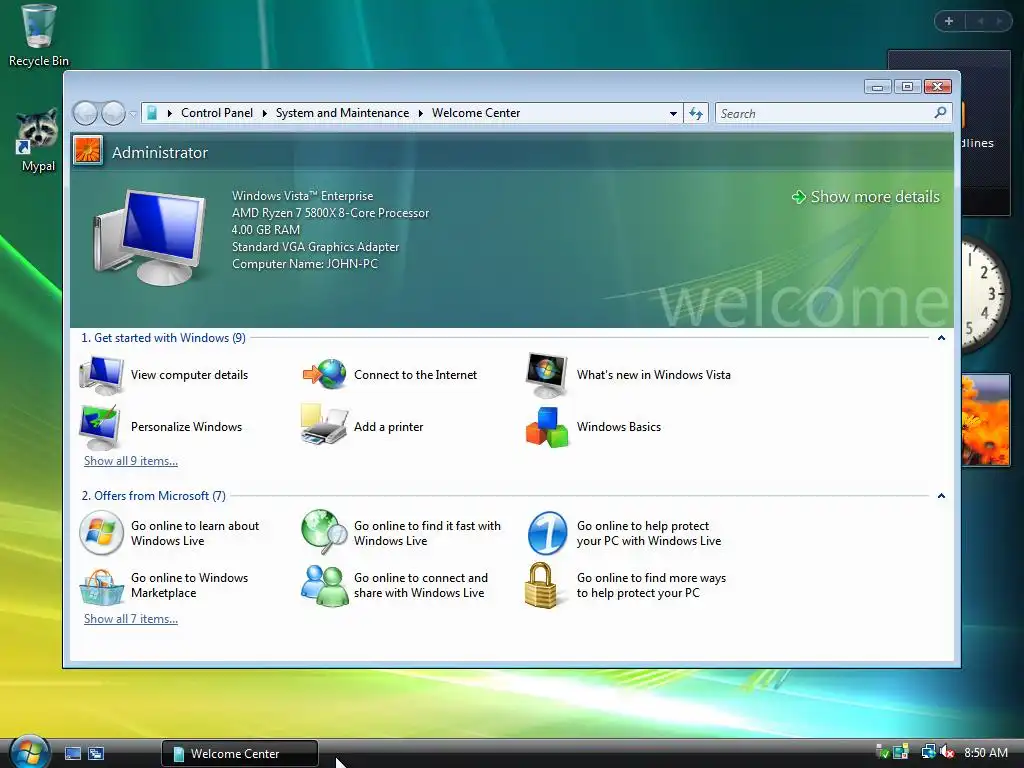Click the 'Personalize Windows' label
This screenshot has width=1024, height=768.
pos(186,427)
